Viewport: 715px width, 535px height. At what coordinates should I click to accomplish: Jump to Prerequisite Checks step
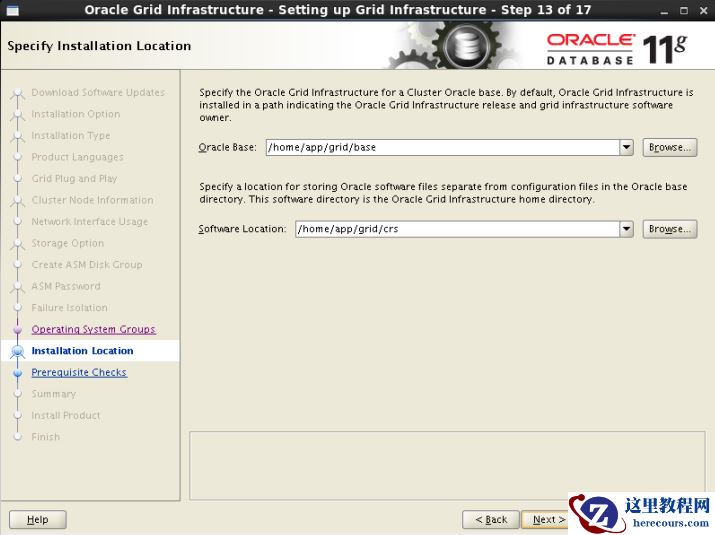pos(79,372)
